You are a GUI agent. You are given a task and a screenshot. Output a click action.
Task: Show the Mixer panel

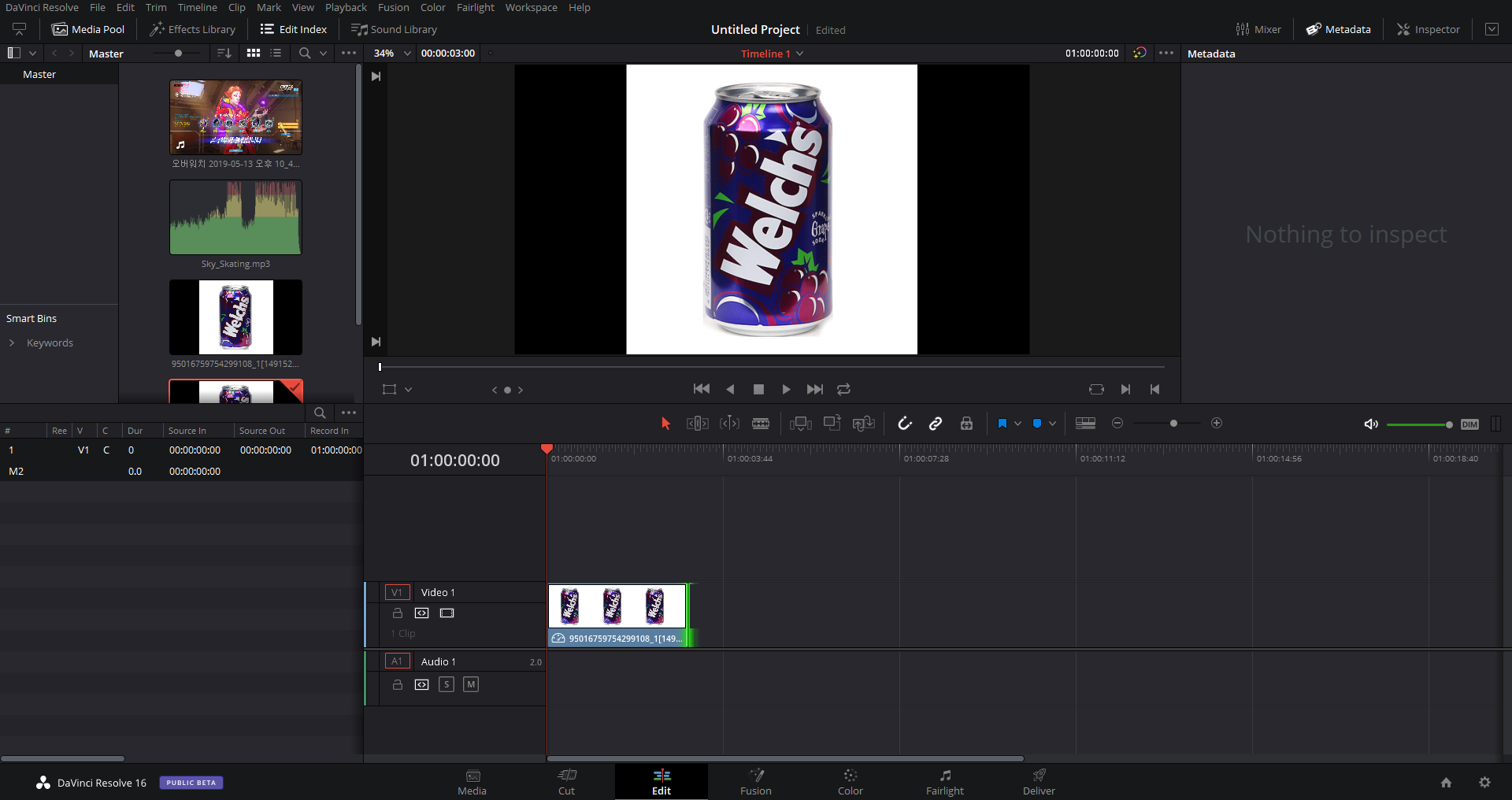point(1258,29)
